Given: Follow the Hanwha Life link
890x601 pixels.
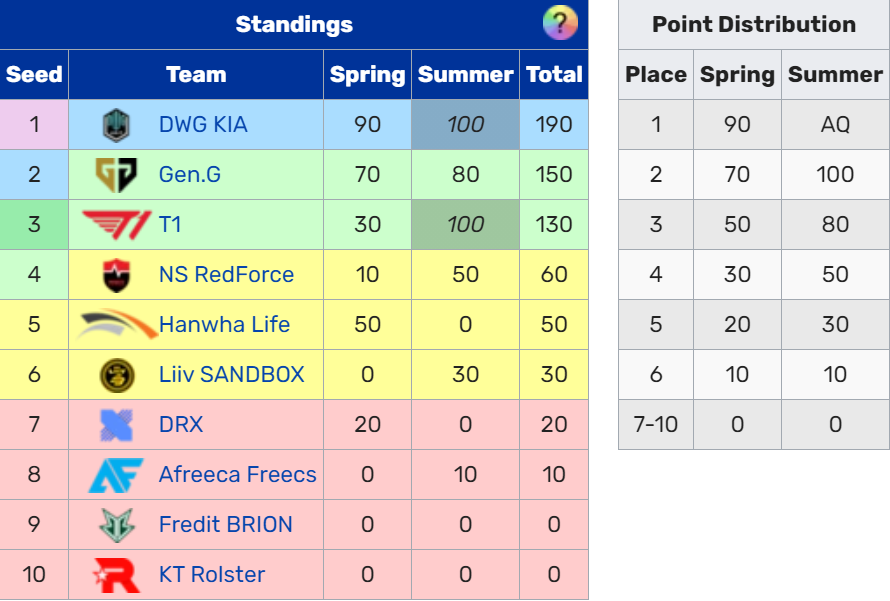Looking at the screenshot, I should (224, 325).
